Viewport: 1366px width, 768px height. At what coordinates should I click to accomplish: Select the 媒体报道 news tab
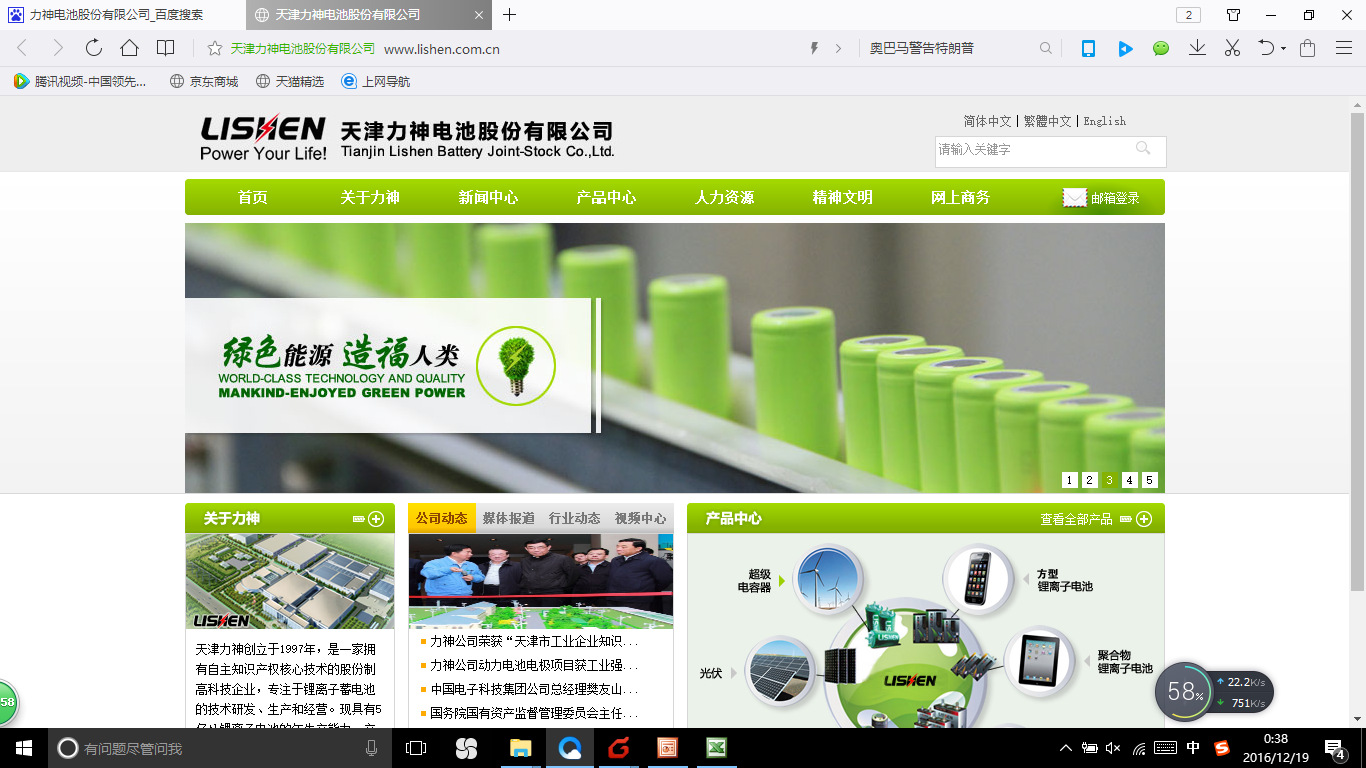(508, 518)
